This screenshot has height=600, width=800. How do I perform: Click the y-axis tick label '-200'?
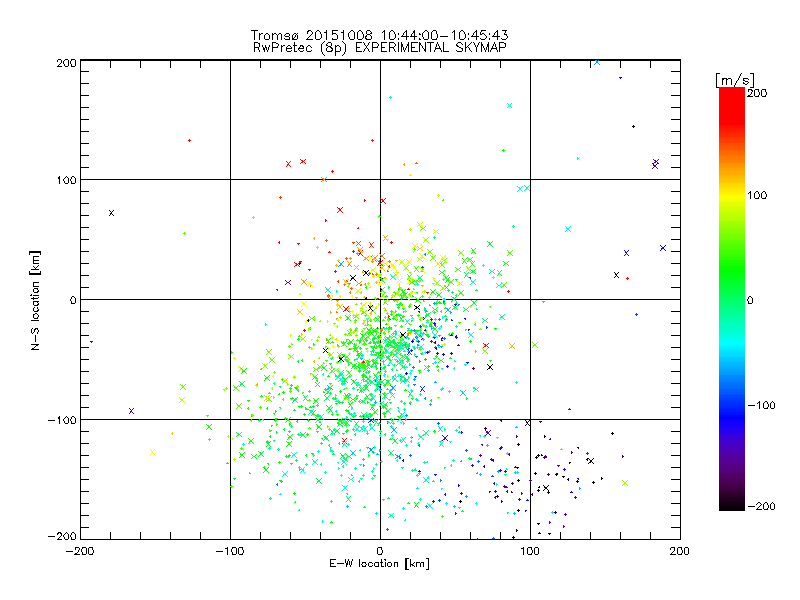pyautogui.click(x=62, y=536)
